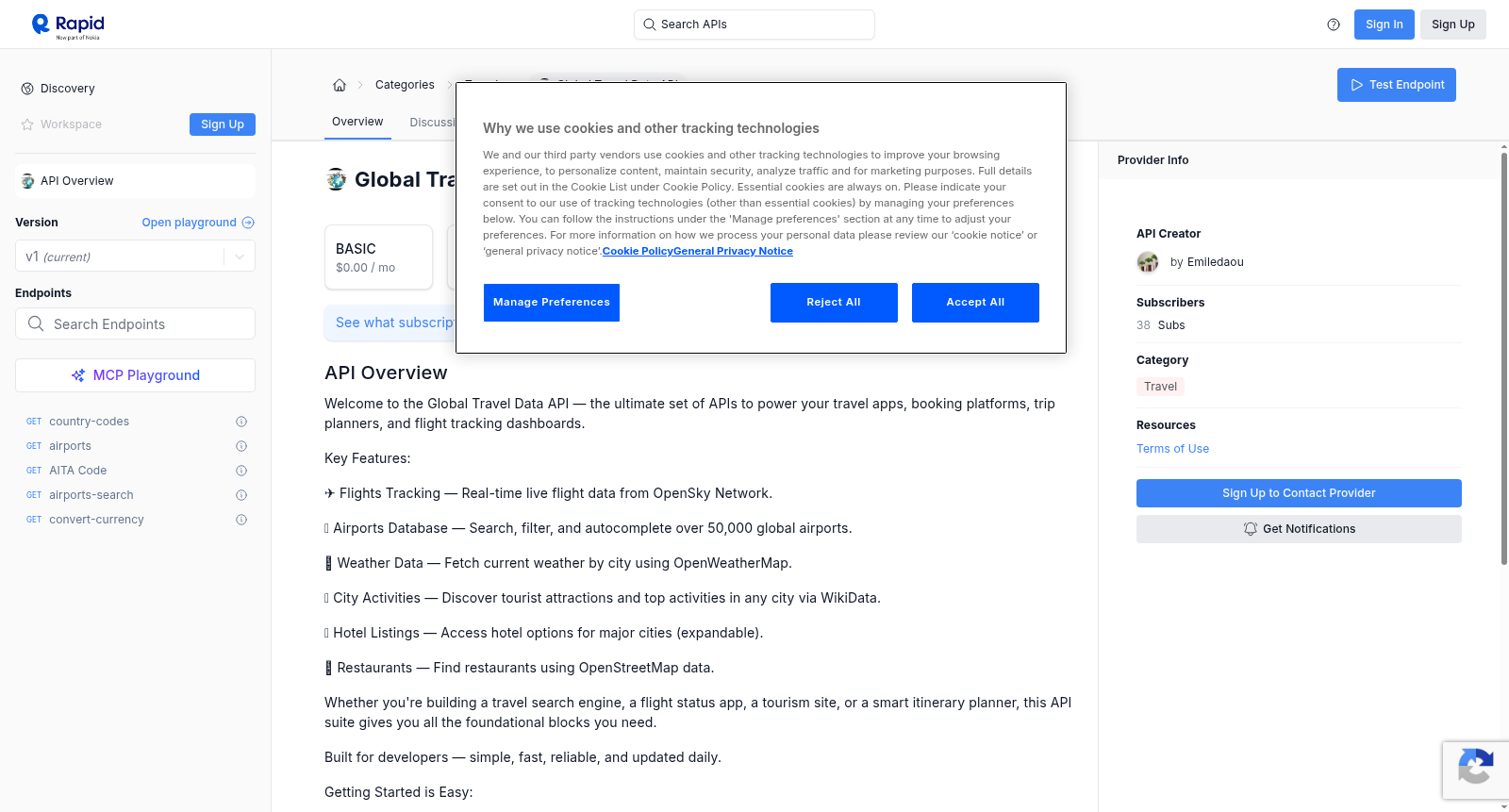Click the Rapid logo
This screenshot has height=812, width=1509.
click(68, 25)
